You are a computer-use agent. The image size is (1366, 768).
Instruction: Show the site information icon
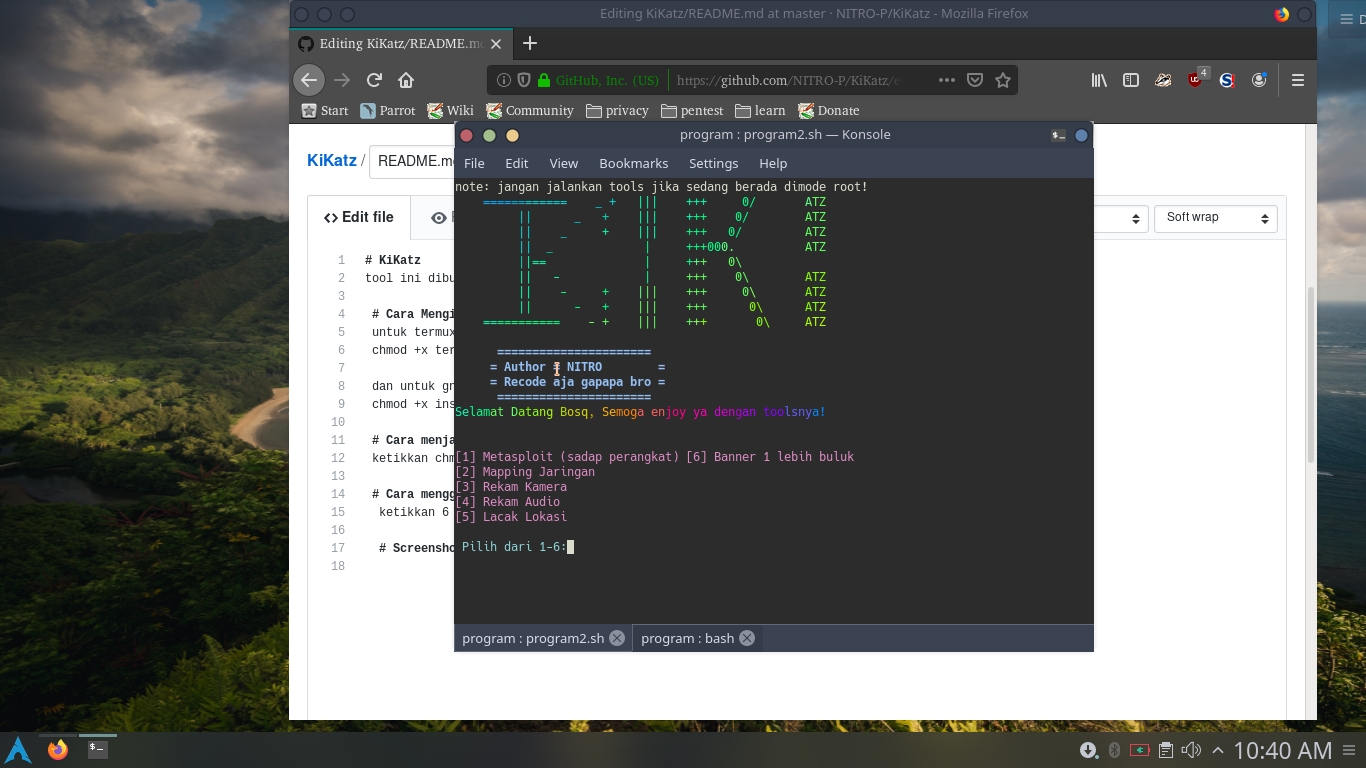[504, 80]
